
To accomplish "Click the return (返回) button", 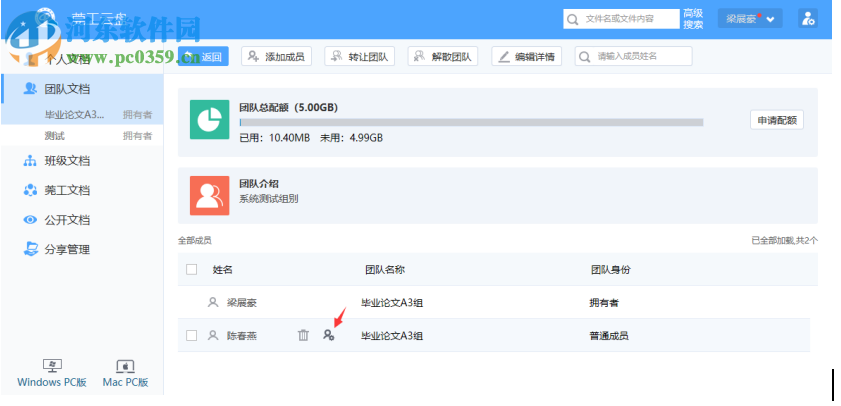I will [x=203, y=56].
